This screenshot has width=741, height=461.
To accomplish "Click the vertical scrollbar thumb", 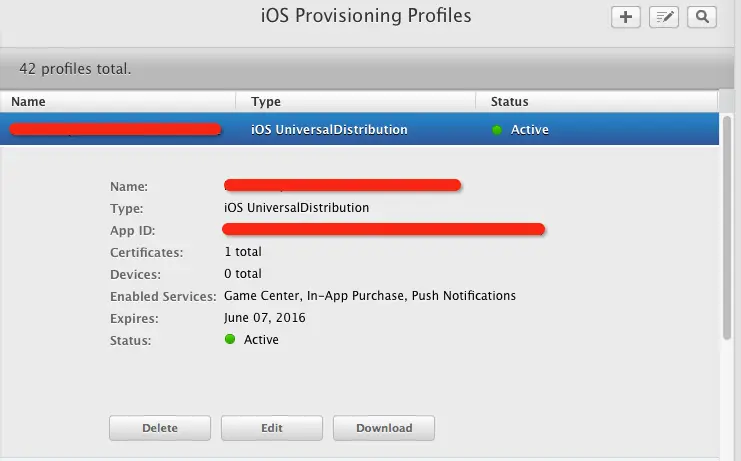I will 727,228.
